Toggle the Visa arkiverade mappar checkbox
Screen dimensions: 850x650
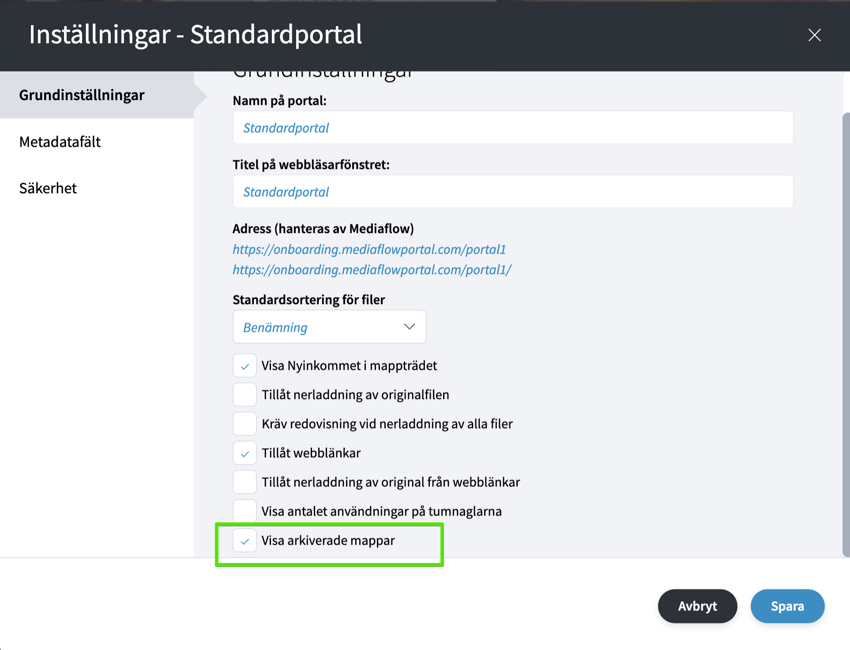244,541
